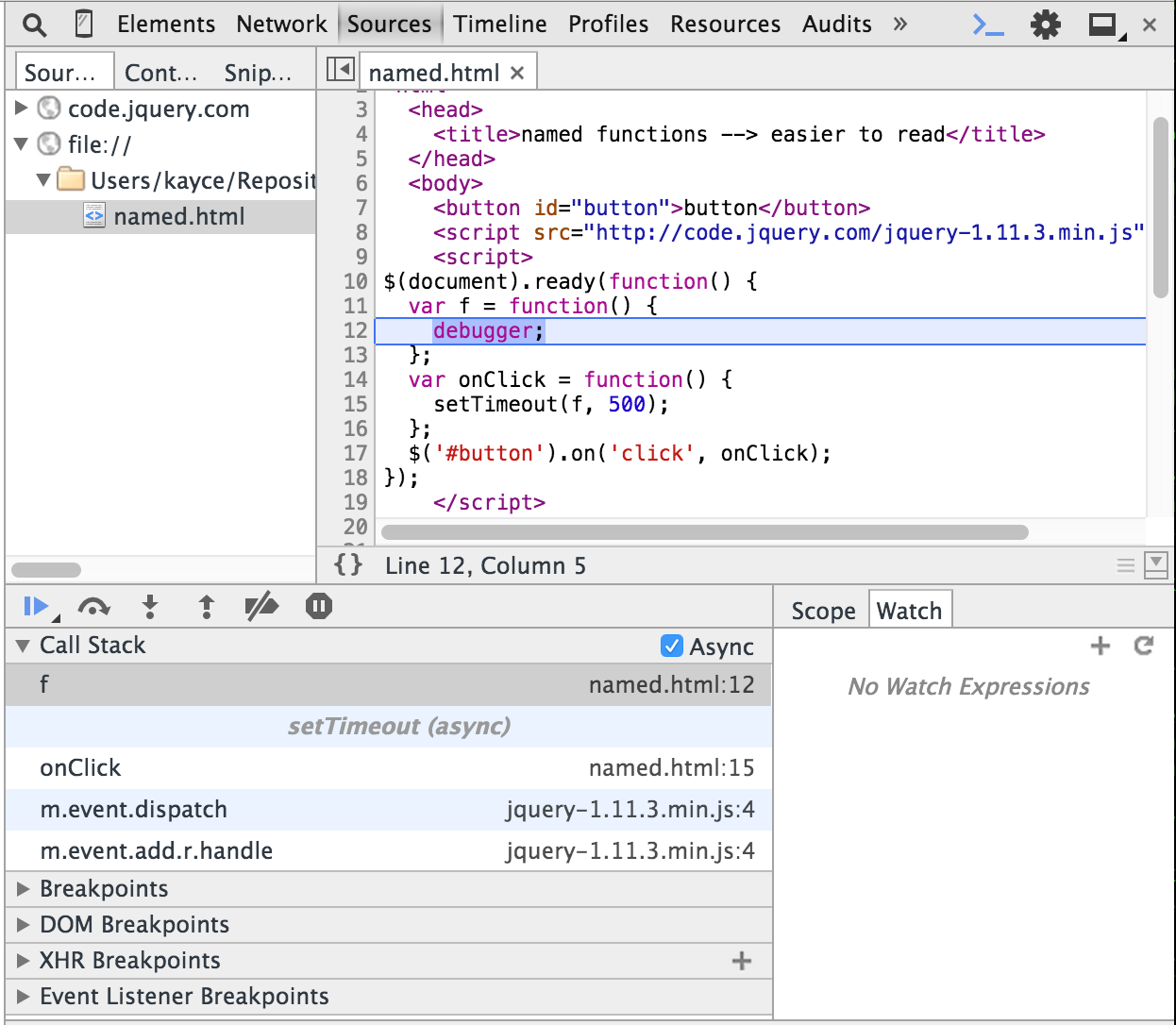Select the Watch tab
Viewport: 1176px width, 1025px height.
click(x=910, y=610)
